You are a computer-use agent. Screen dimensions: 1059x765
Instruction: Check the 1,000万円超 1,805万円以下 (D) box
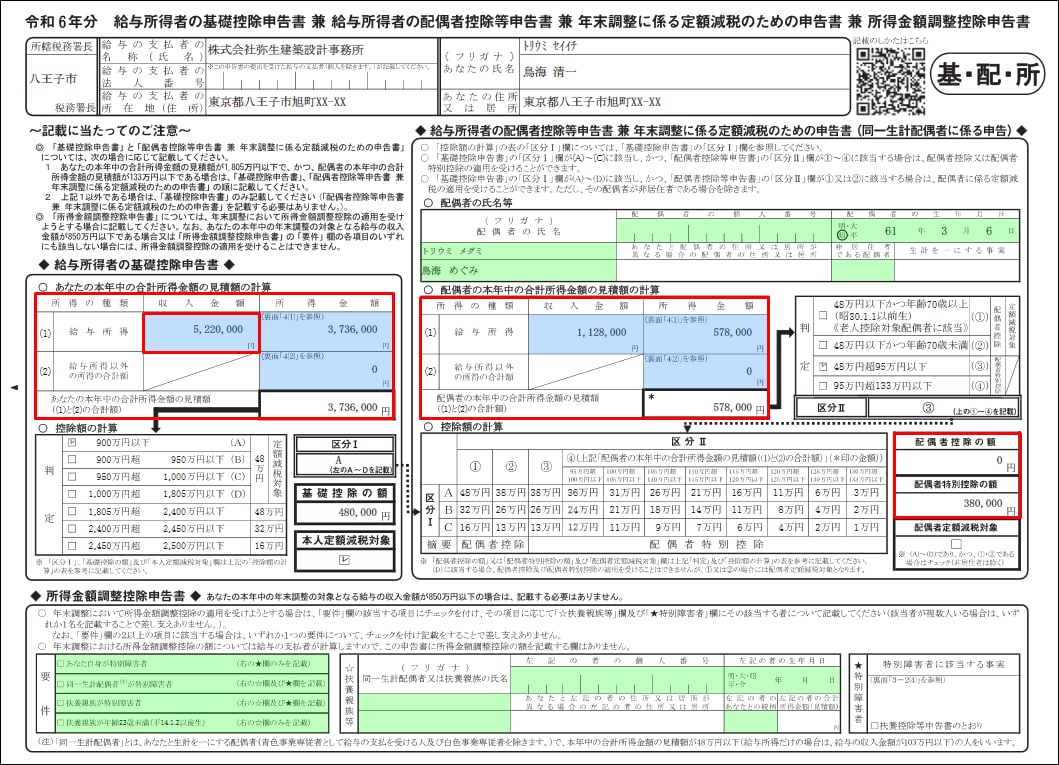(x=72, y=494)
